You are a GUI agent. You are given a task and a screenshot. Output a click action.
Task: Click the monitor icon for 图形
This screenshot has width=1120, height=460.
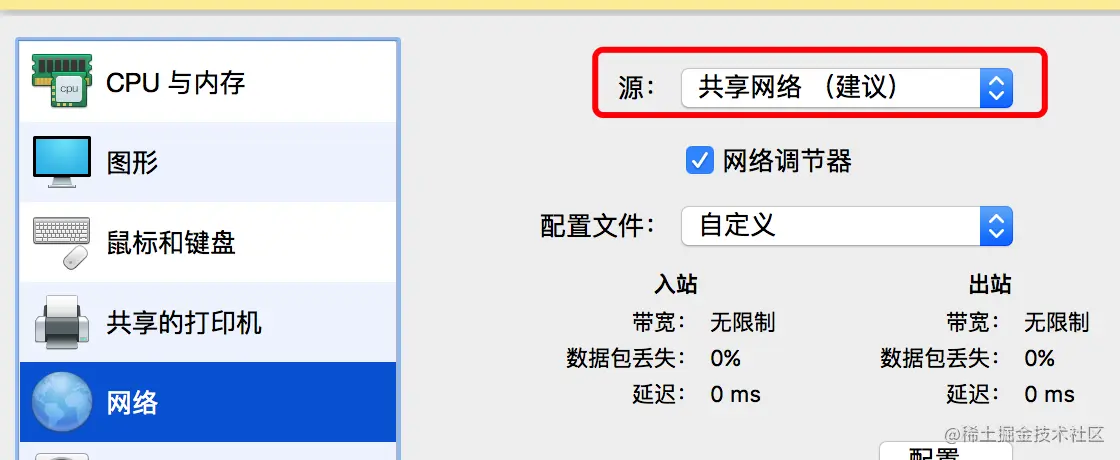[x=61, y=161]
